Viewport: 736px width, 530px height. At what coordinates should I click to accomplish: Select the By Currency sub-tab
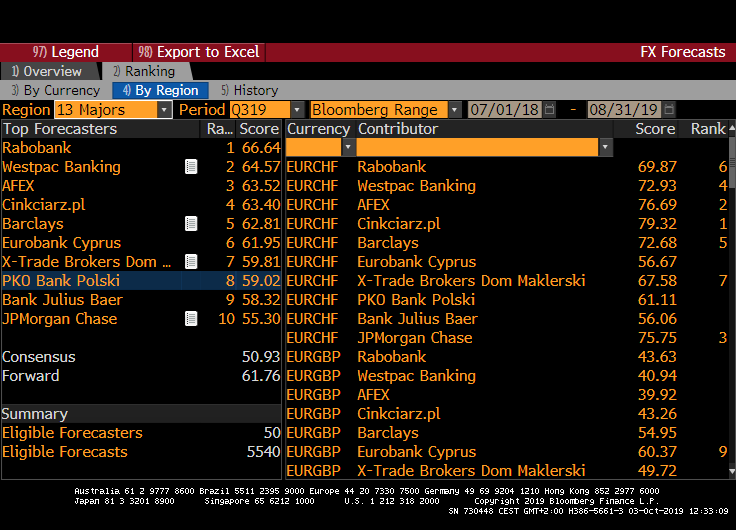tap(55, 90)
